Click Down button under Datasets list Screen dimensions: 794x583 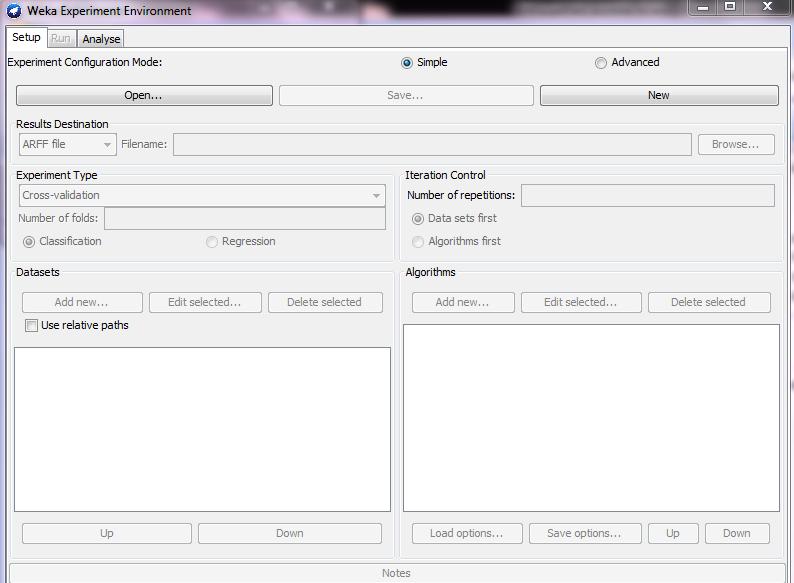pyautogui.click(x=290, y=533)
